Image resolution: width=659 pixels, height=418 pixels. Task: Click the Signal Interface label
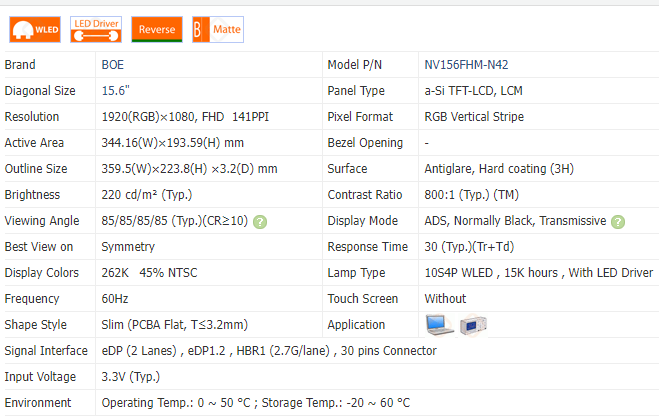[46, 351]
